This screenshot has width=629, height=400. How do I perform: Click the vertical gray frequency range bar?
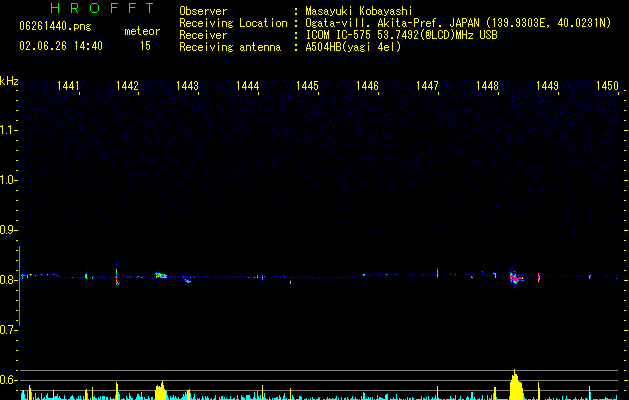point(20,286)
